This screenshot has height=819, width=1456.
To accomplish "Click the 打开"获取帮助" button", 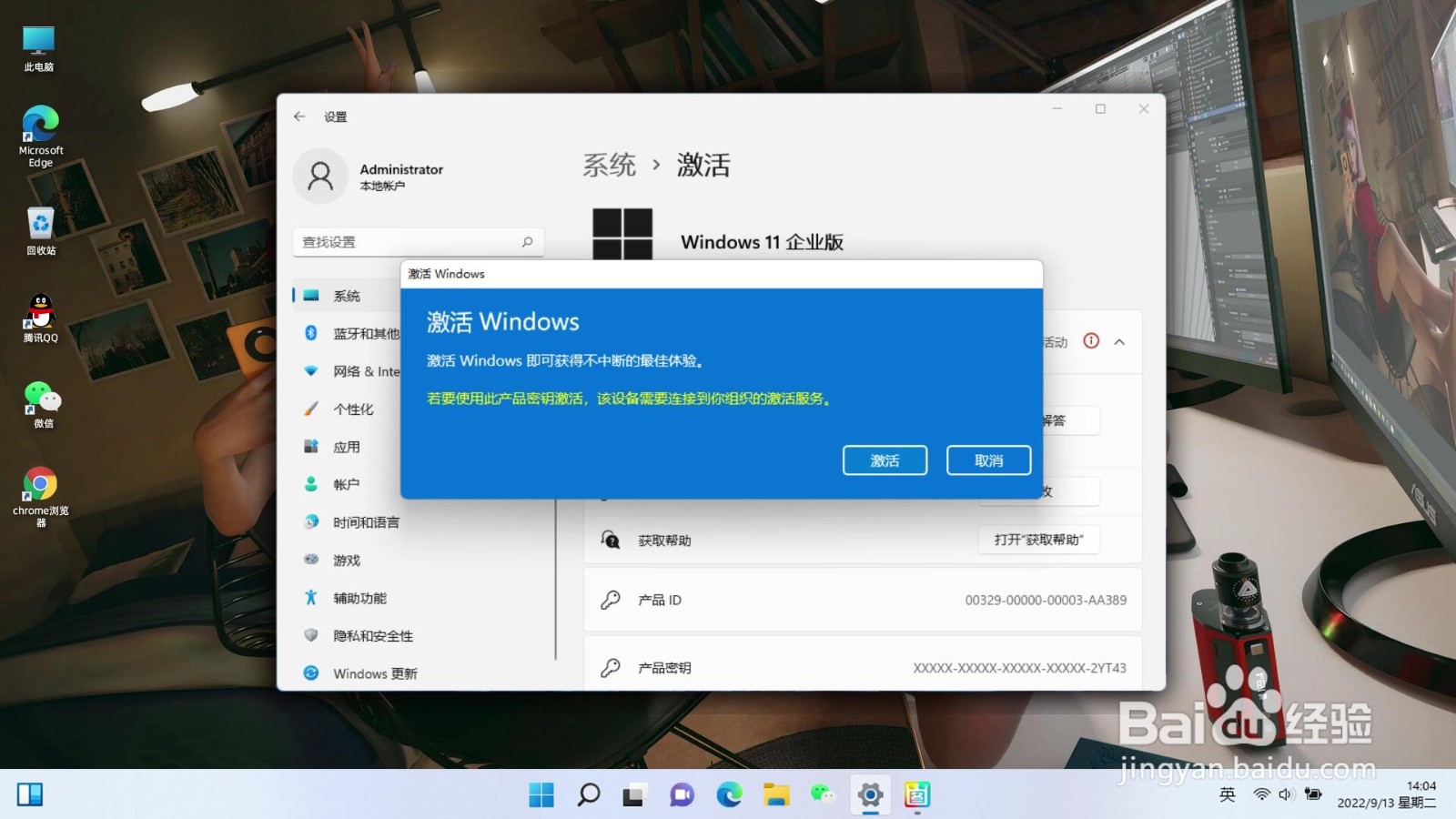I will pos(1039,540).
